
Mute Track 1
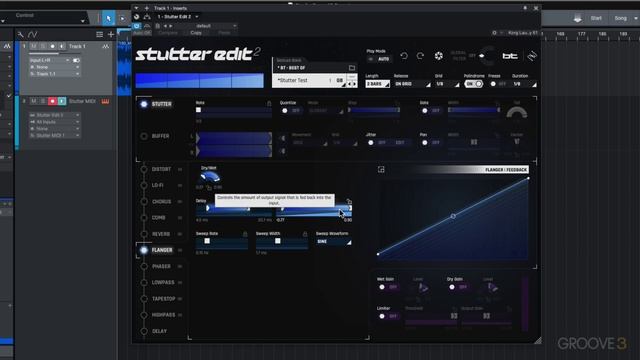[33, 47]
